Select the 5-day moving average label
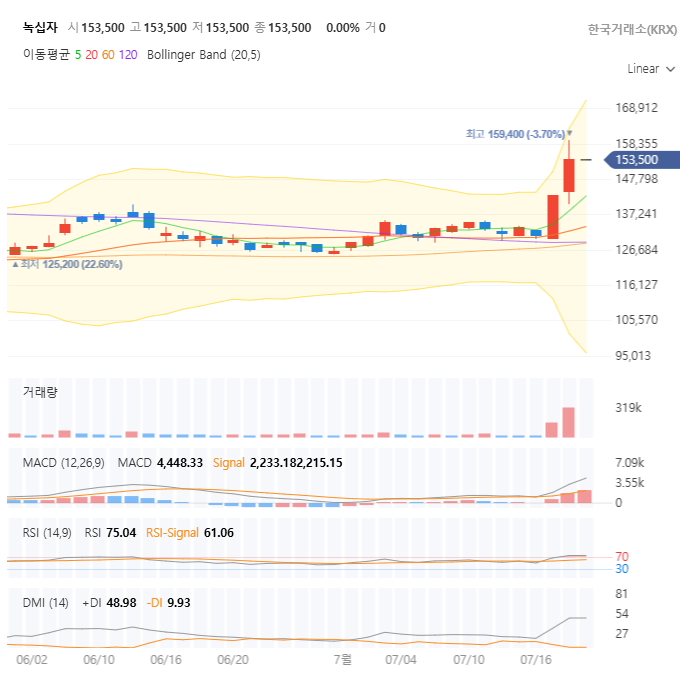Viewport: 680px width, 697px height. click(x=78, y=55)
